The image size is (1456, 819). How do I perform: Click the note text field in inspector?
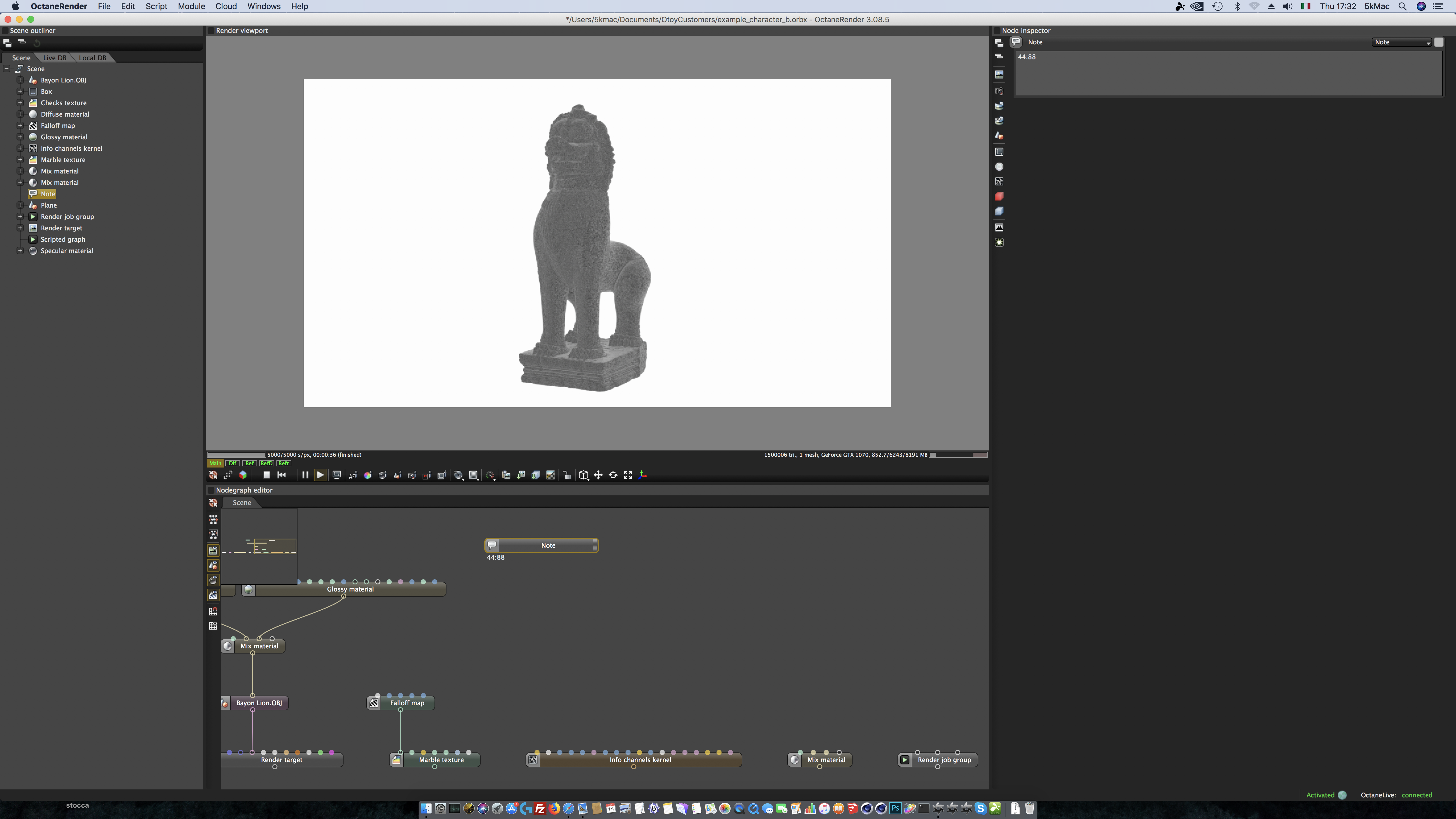click(1229, 73)
